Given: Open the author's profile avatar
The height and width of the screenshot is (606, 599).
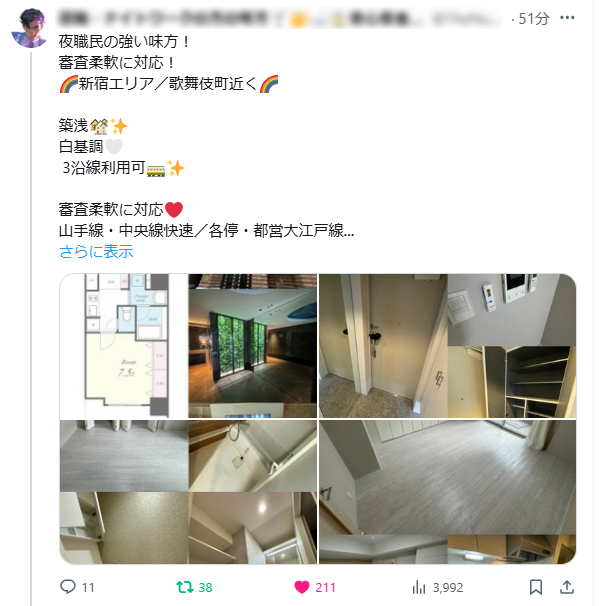Looking at the screenshot, I should coord(30,28).
